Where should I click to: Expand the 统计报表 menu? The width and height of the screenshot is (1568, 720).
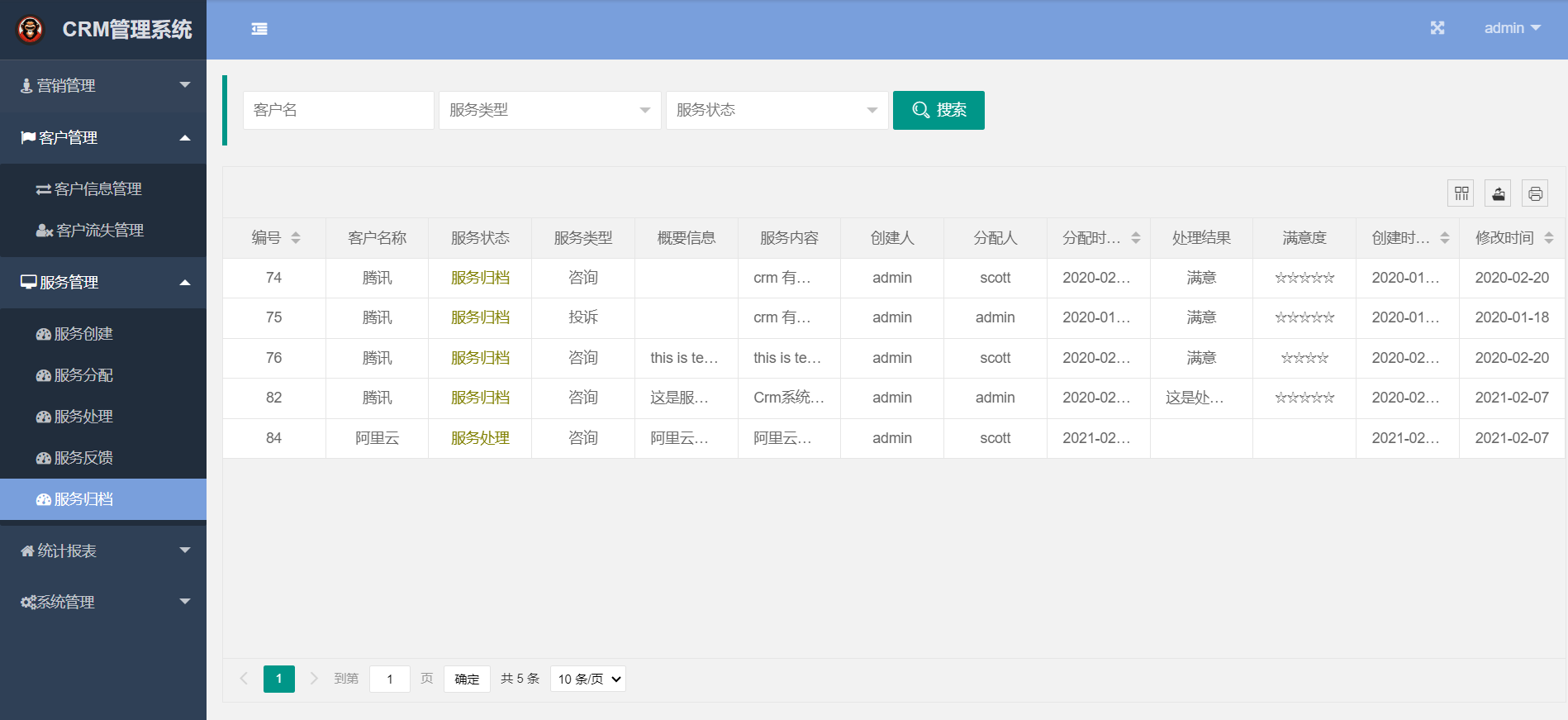(103, 551)
